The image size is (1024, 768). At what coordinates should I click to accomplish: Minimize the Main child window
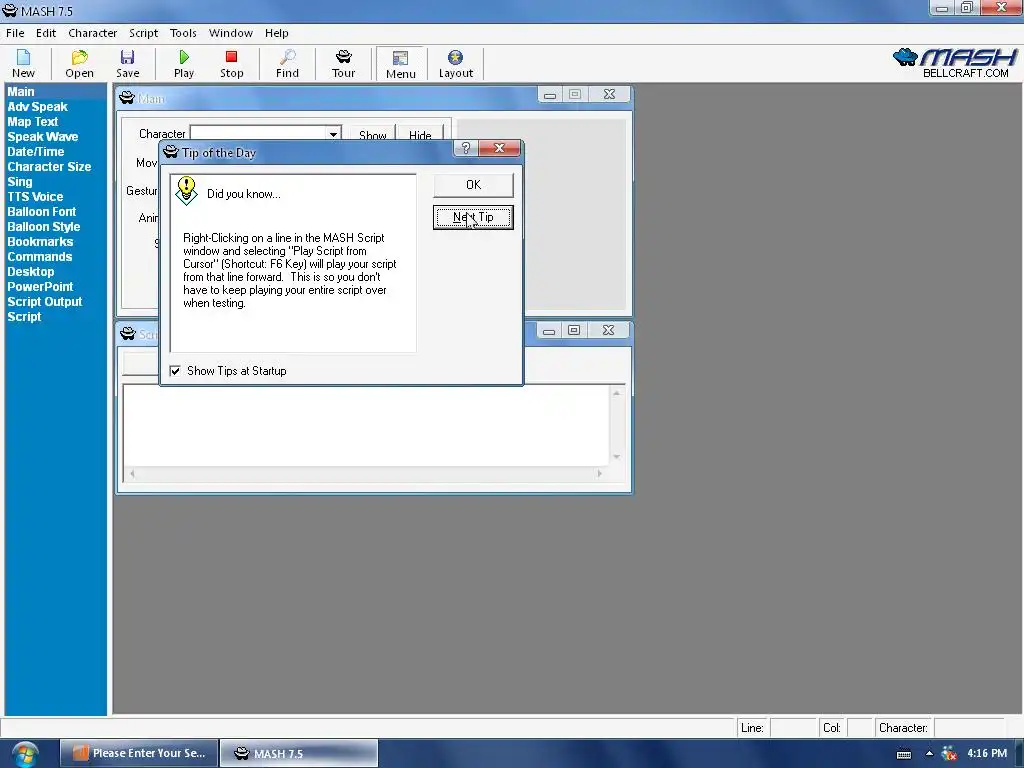550,95
